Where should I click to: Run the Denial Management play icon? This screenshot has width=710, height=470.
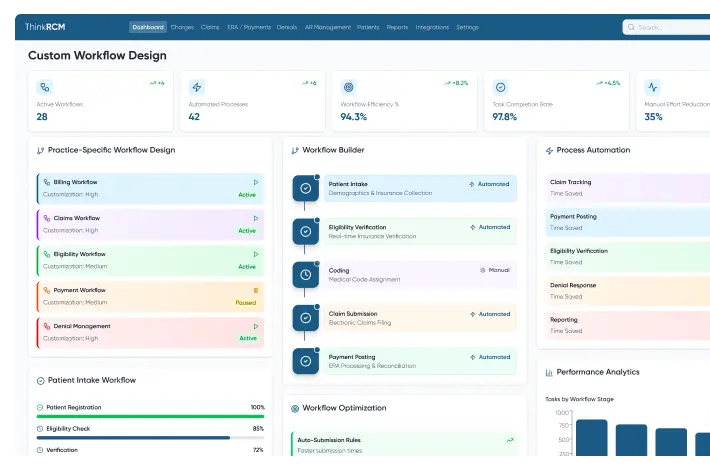[256, 326]
